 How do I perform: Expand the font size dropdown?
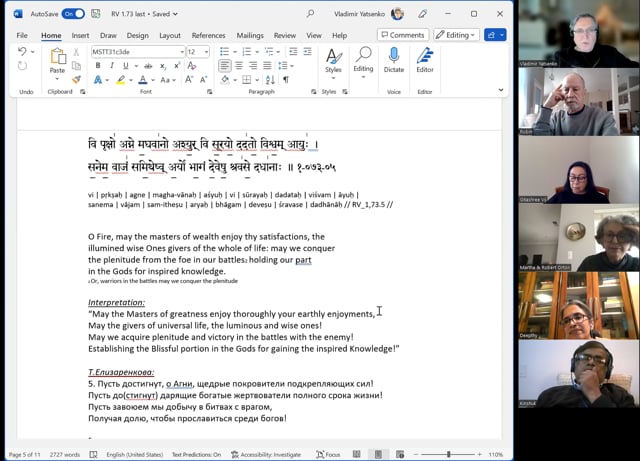pyautogui.click(x=206, y=52)
